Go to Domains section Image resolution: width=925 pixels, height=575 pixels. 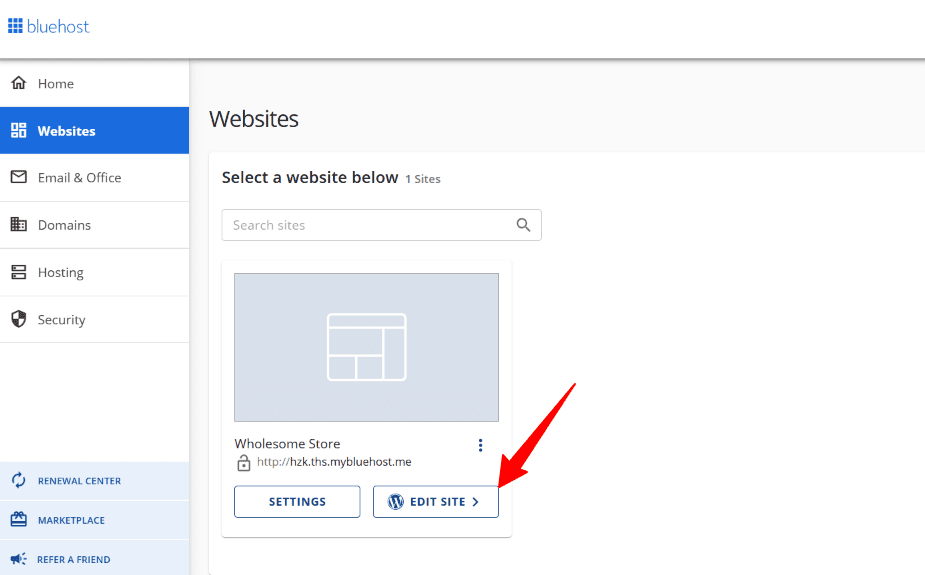[x=94, y=225]
